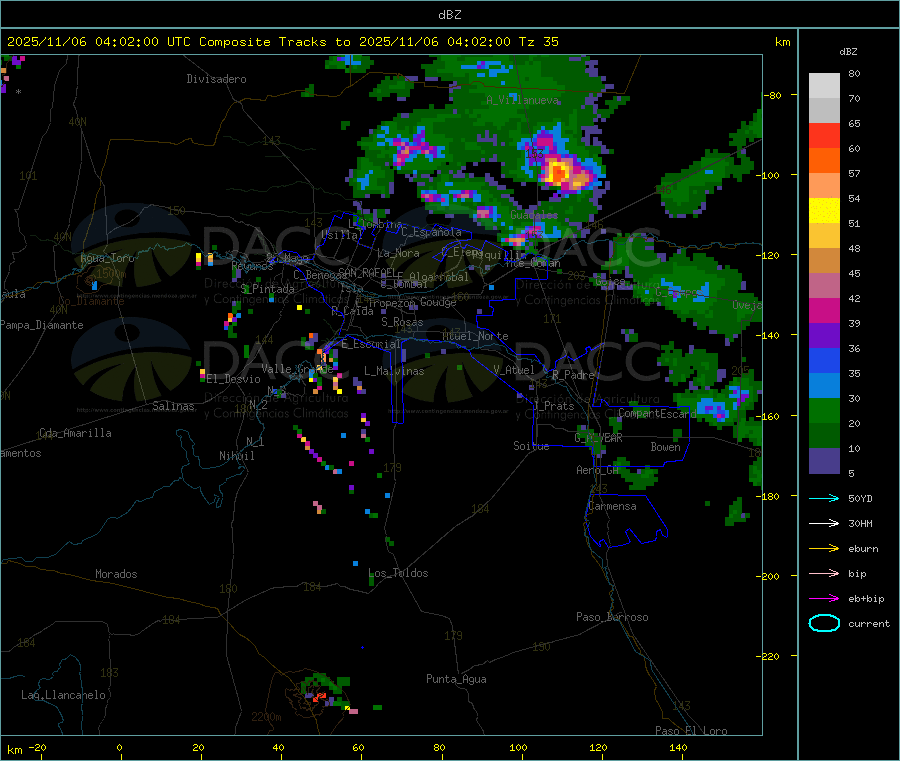Pick the light gray 80 dBZ legend swatch
The height and width of the screenshot is (761, 900).
tap(824, 86)
